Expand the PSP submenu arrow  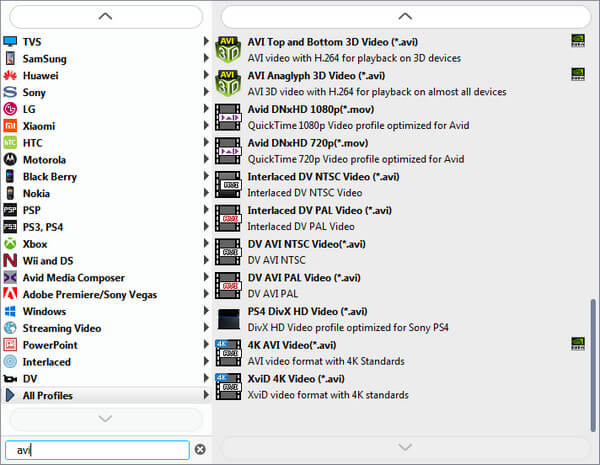(x=206, y=210)
